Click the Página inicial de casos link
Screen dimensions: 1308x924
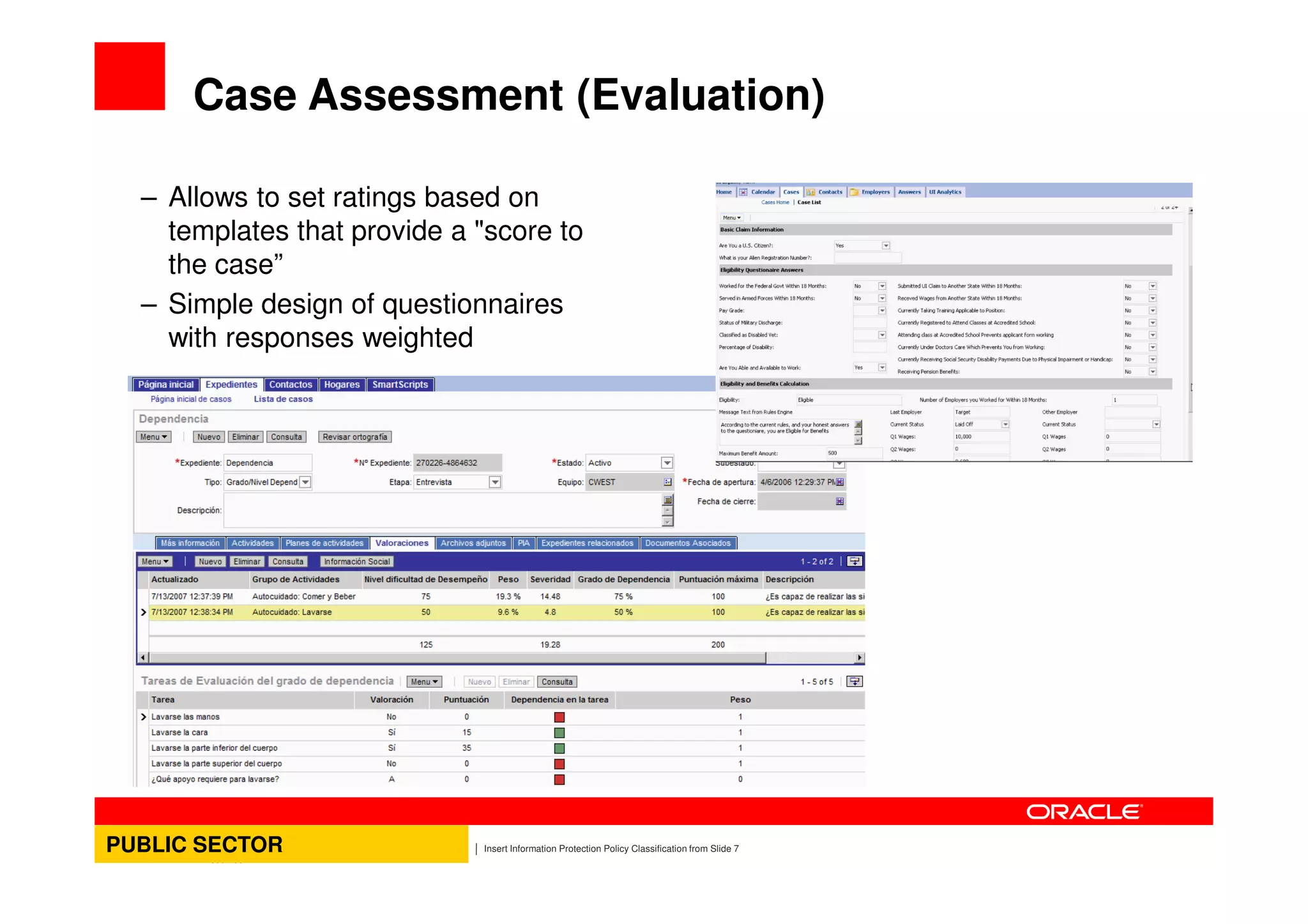191,399
